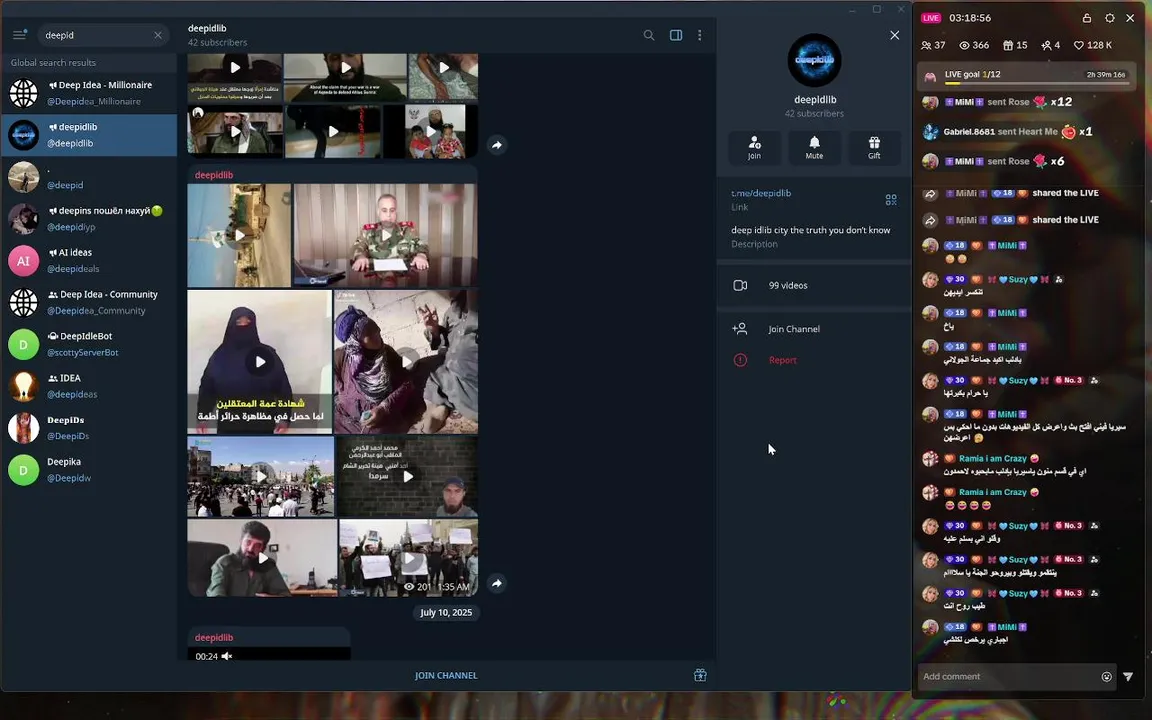Play the video of woman in black niqab
1152x720 pixels.
point(259,361)
